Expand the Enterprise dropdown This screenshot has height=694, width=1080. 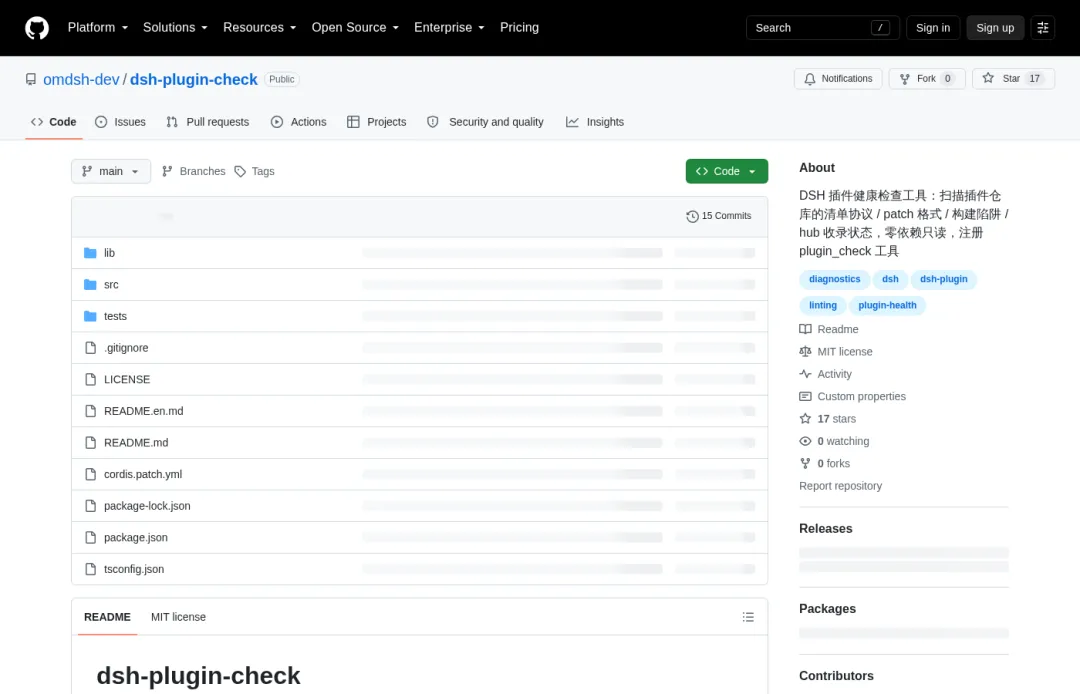point(449,28)
